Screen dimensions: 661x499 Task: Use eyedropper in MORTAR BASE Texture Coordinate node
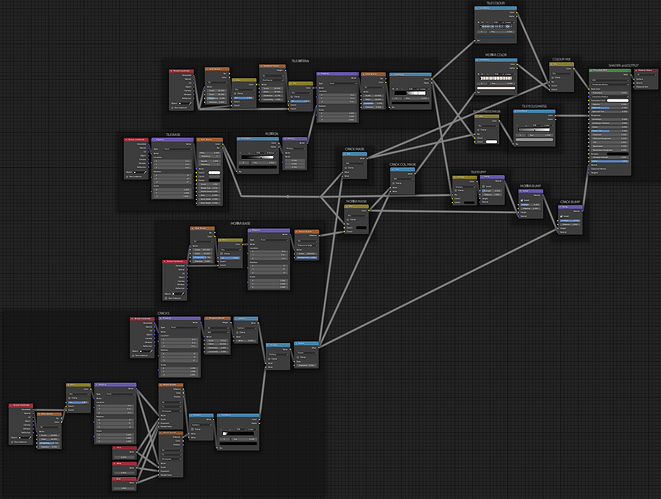[x=183, y=293]
